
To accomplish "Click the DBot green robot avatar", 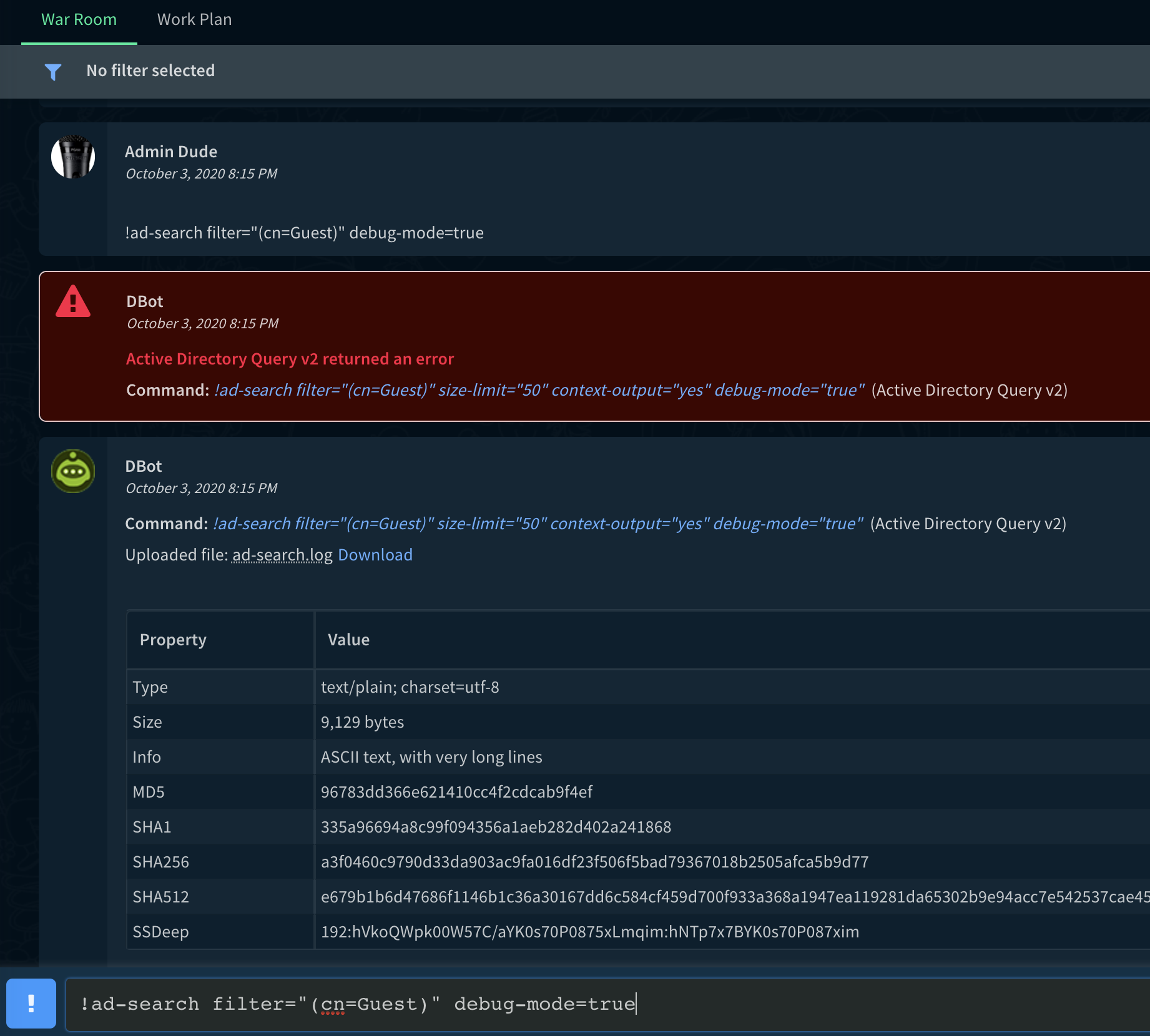I will tap(73, 471).
